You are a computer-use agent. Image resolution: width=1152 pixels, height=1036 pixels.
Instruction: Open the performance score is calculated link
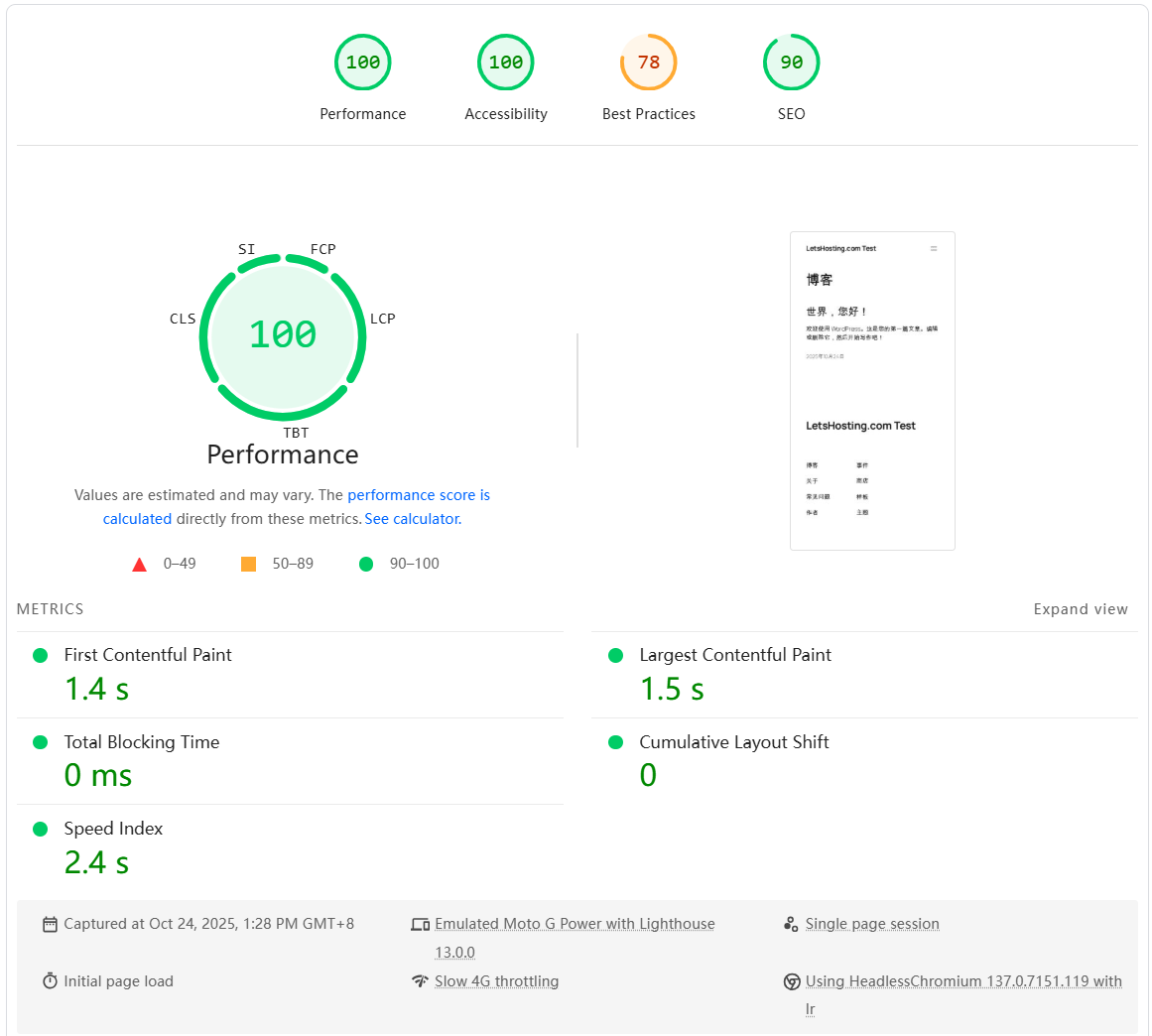(296, 507)
